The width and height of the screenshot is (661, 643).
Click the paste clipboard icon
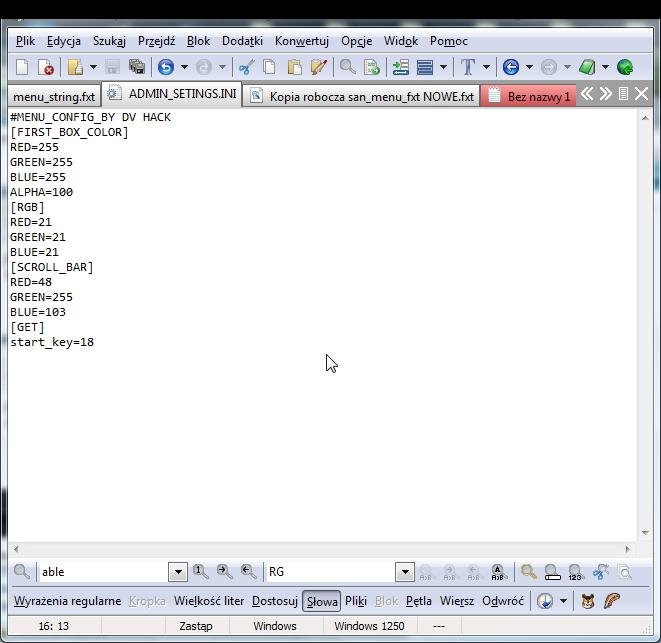(x=294, y=67)
